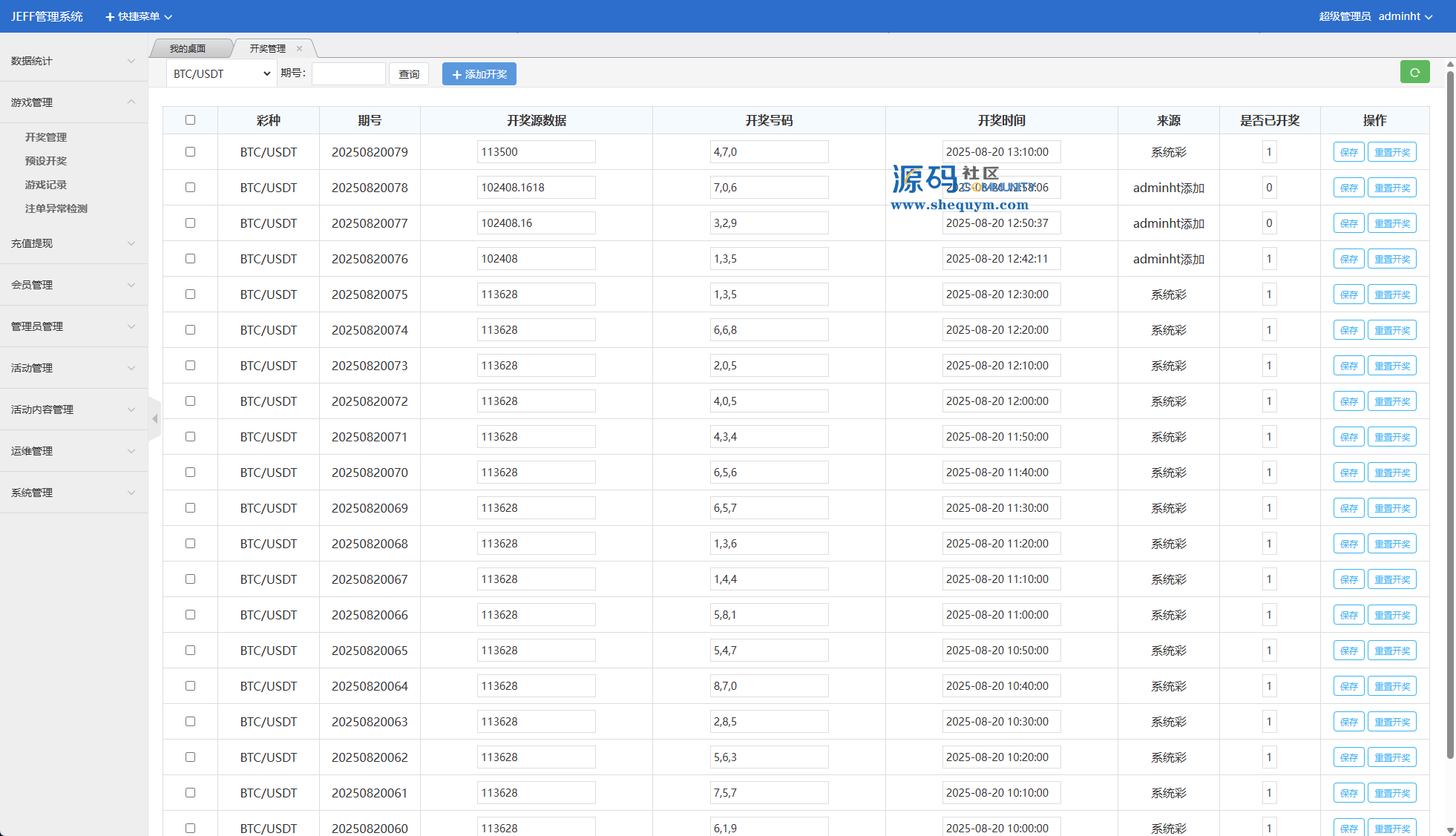Open the adminht user dropdown arrow

click(1429, 17)
